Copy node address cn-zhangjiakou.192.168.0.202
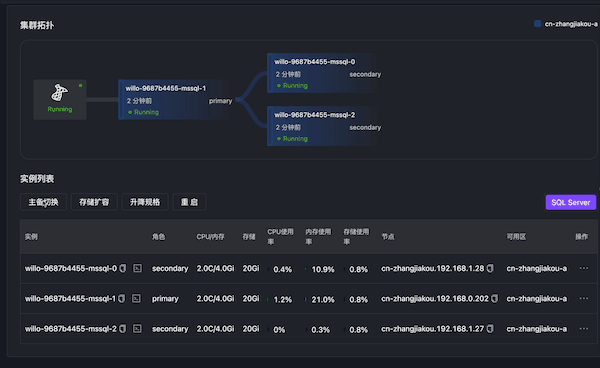This screenshot has height=368, width=600. 495,298
